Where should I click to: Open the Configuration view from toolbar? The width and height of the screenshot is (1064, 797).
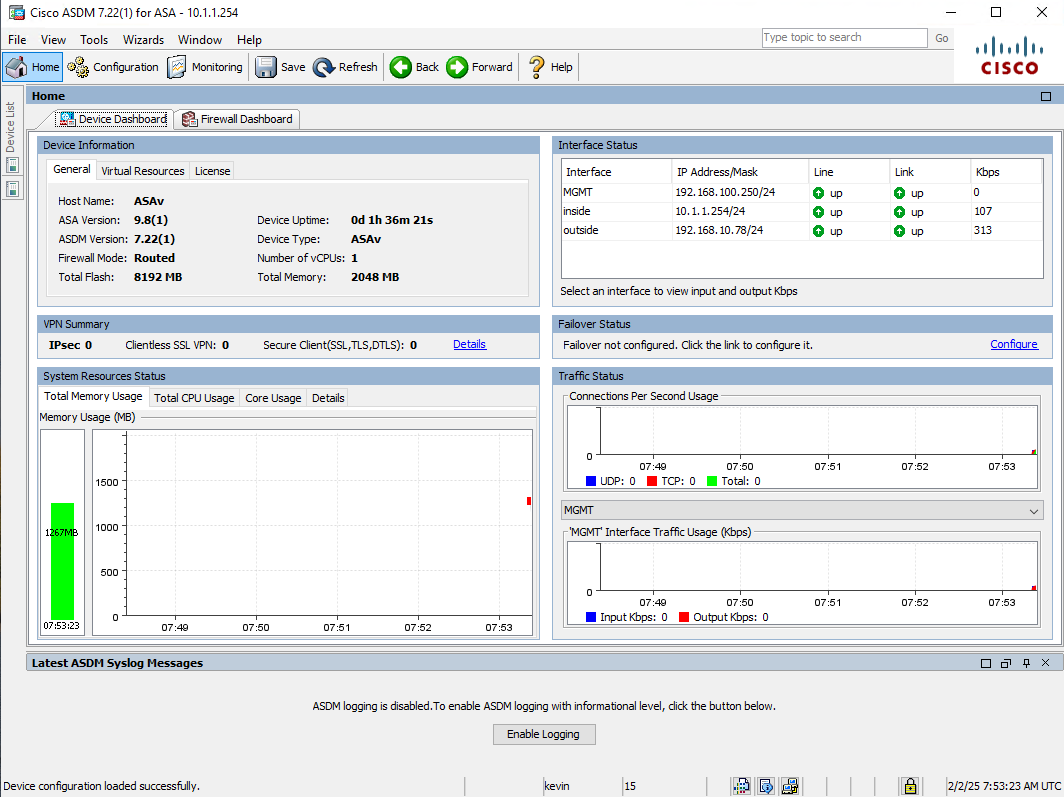[x=113, y=67]
